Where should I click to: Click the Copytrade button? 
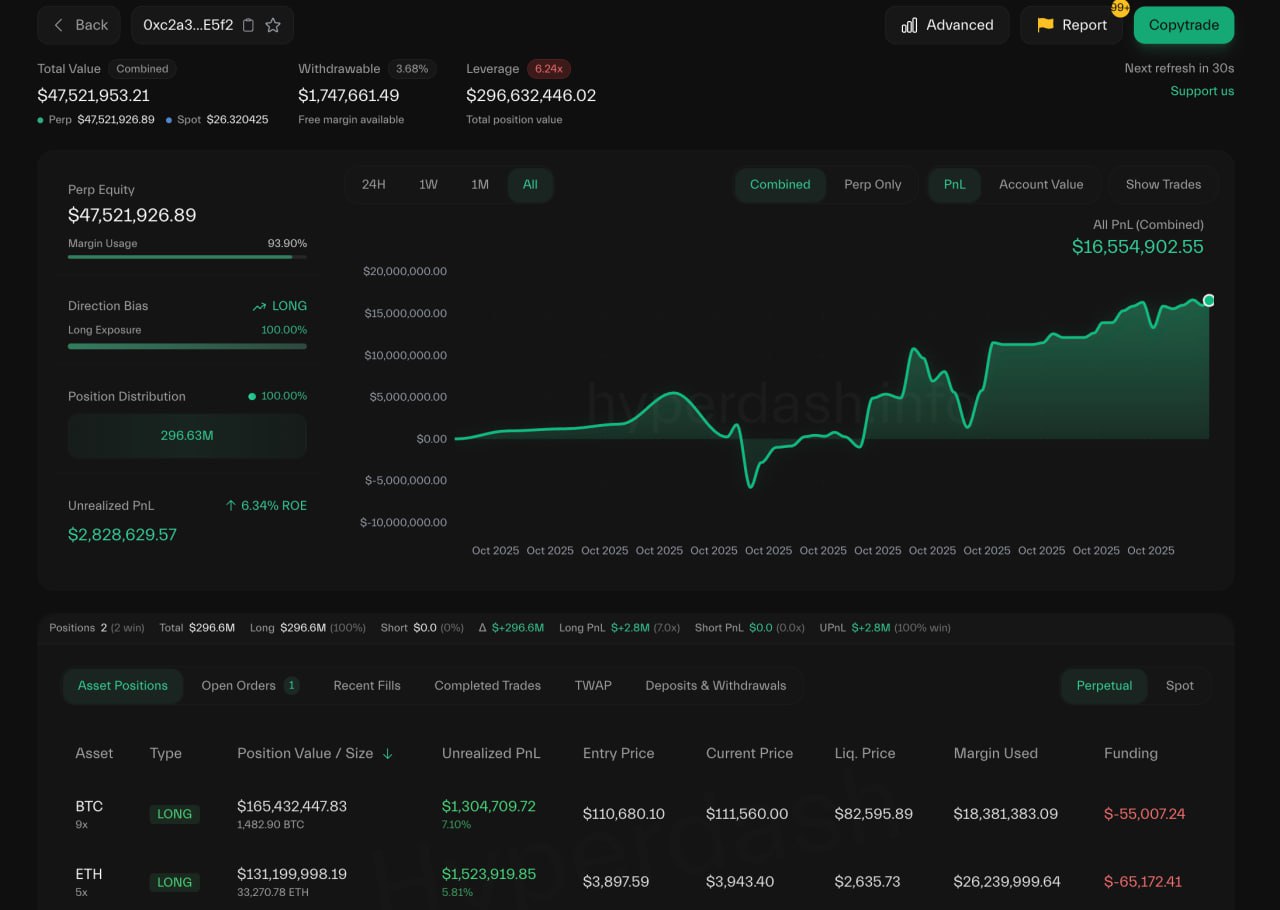(x=1184, y=25)
